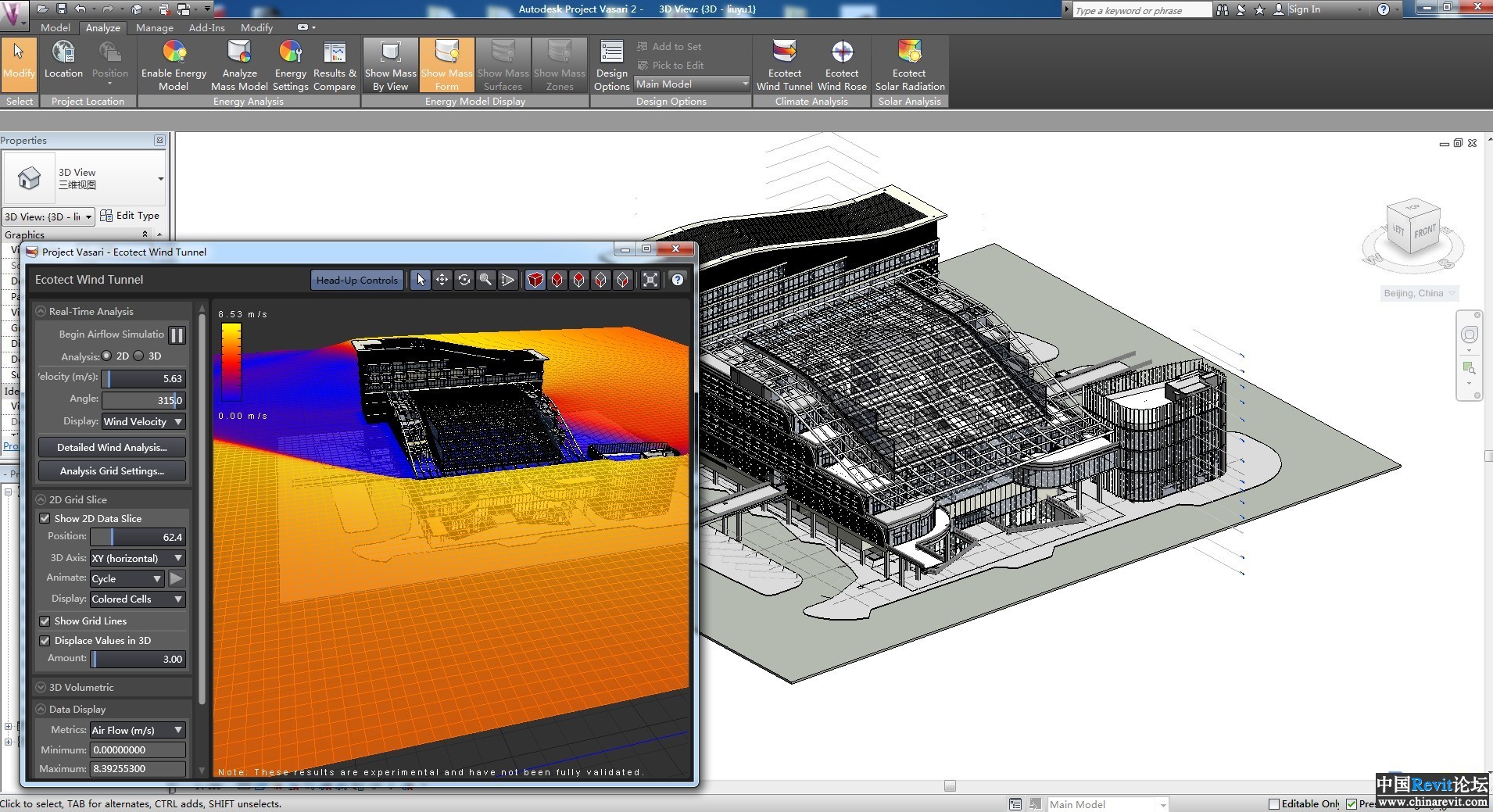Click the Sign In link
Screen dimensions: 1493x812
[1304, 9]
